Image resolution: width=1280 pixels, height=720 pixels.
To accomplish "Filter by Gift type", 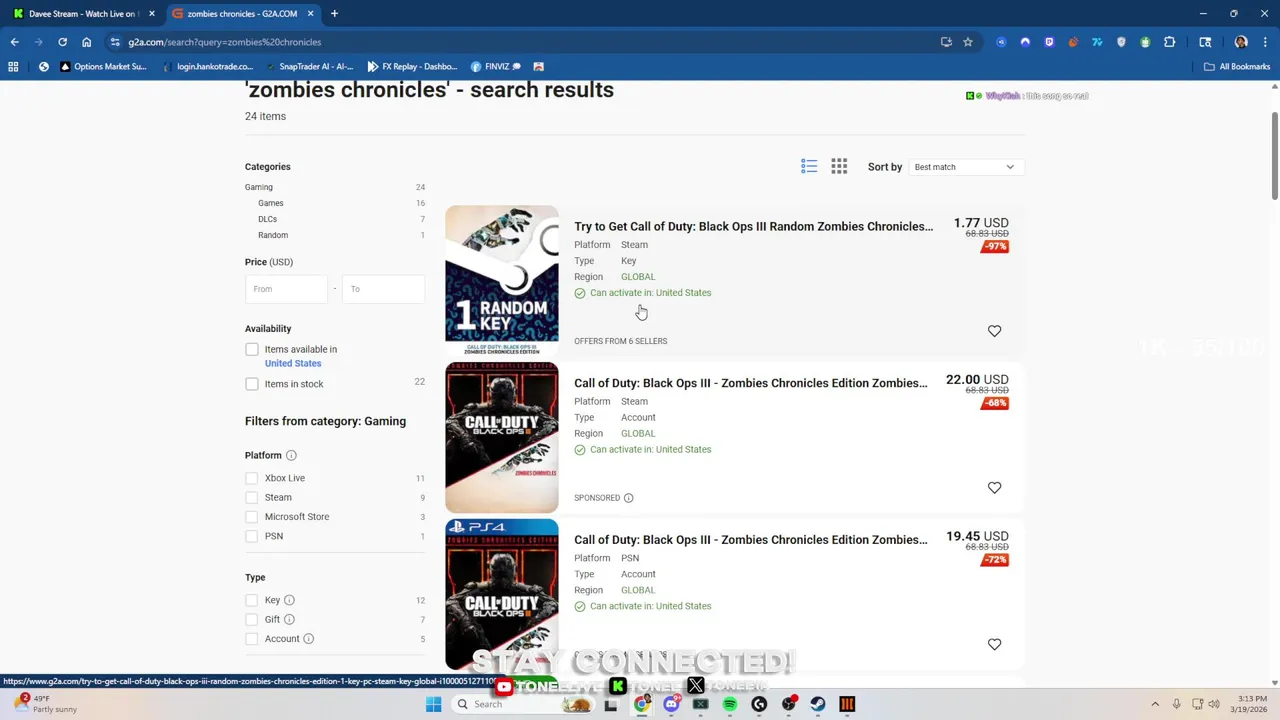I will coord(252,619).
